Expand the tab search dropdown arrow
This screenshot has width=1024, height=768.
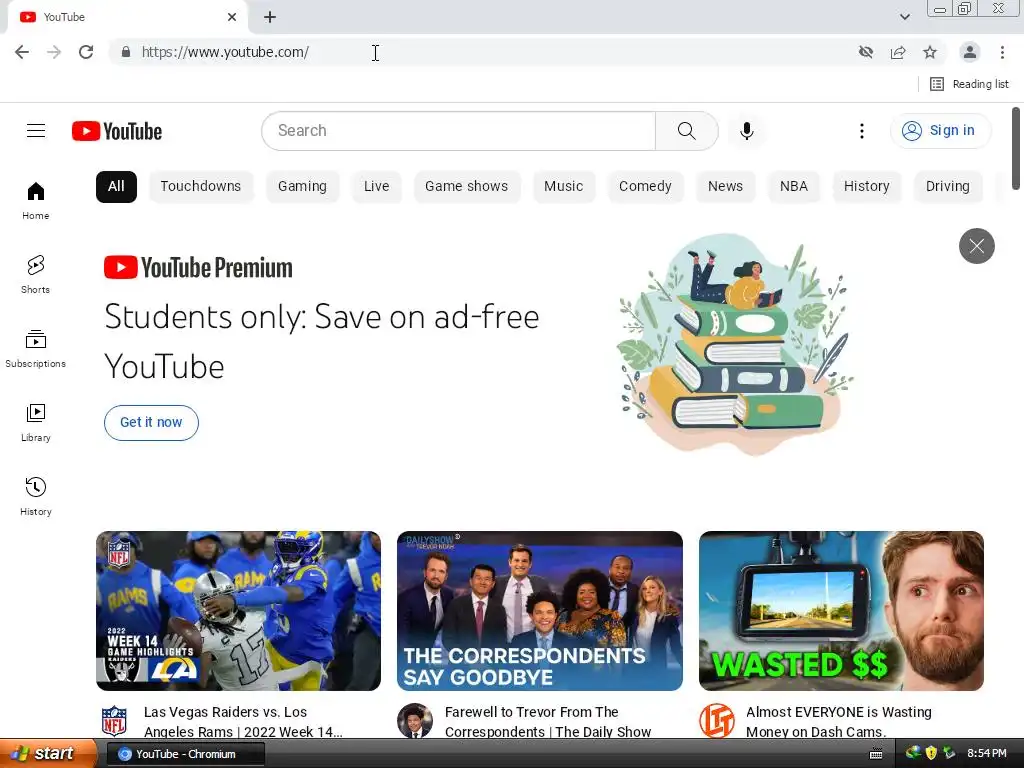904,17
